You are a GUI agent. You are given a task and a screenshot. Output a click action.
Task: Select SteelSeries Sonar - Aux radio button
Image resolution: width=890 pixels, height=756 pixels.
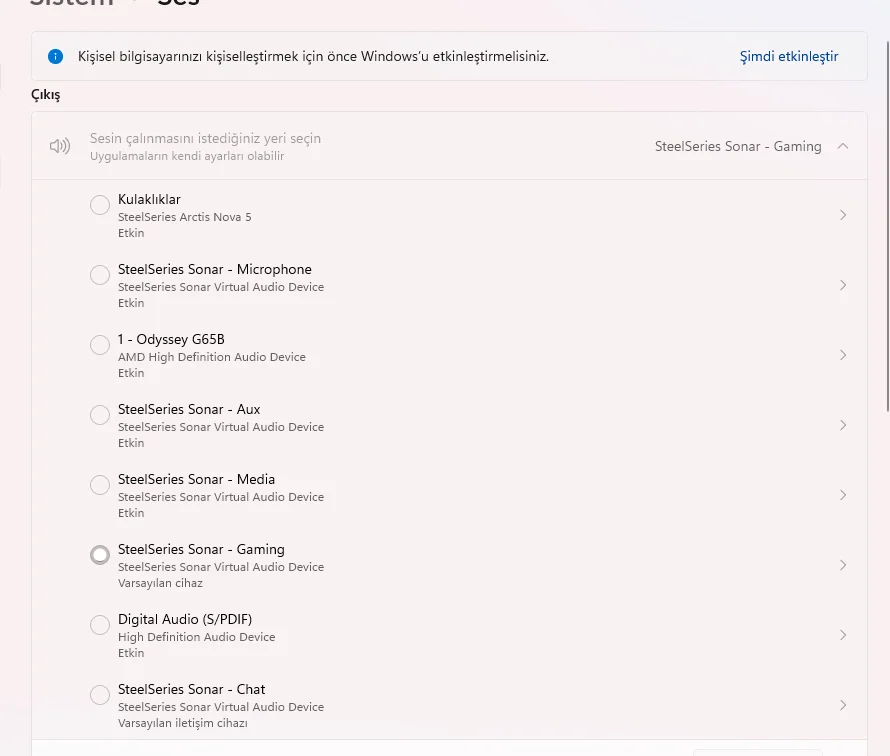pos(100,415)
